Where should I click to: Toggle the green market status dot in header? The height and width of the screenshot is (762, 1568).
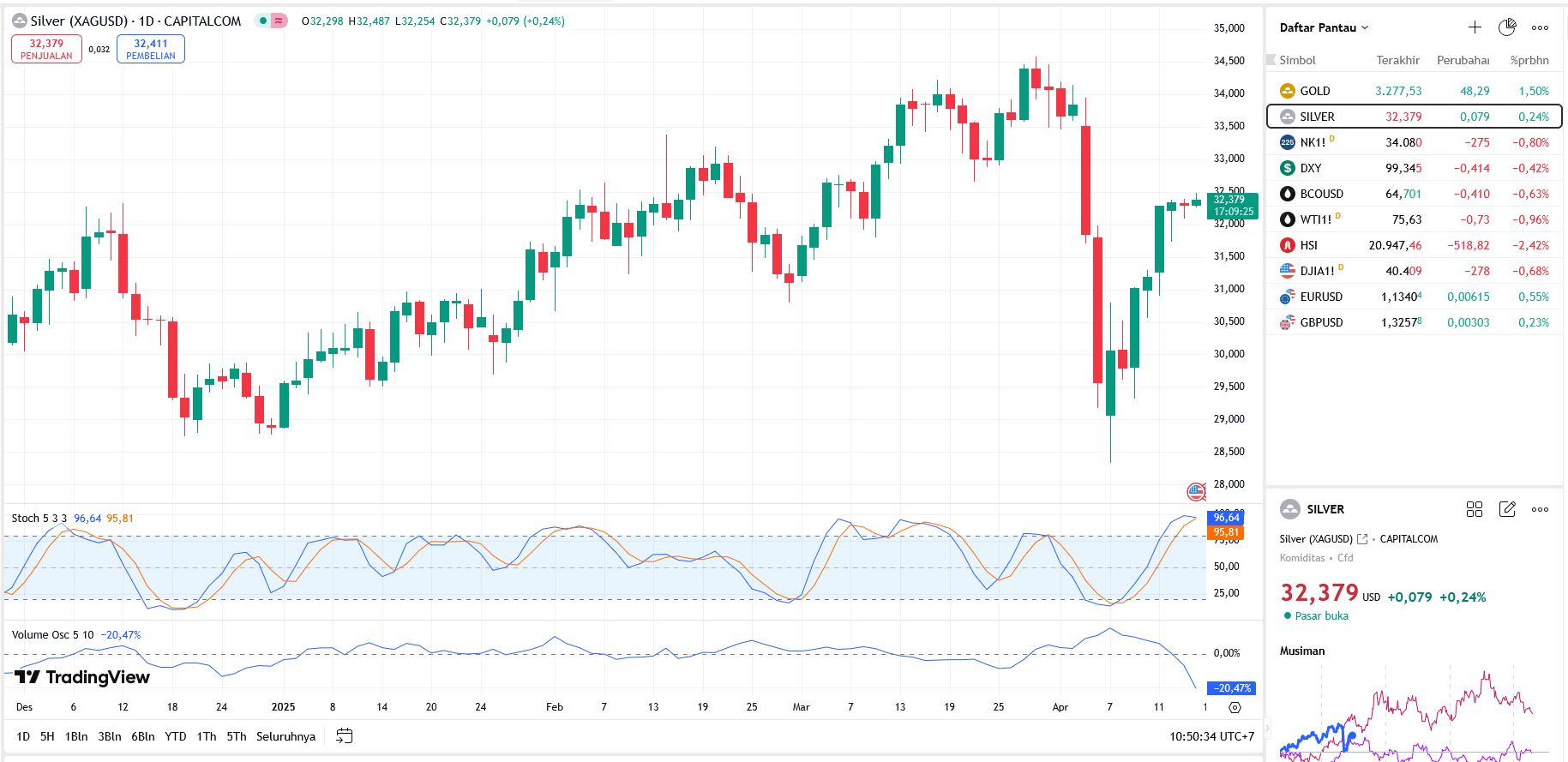pos(263,21)
